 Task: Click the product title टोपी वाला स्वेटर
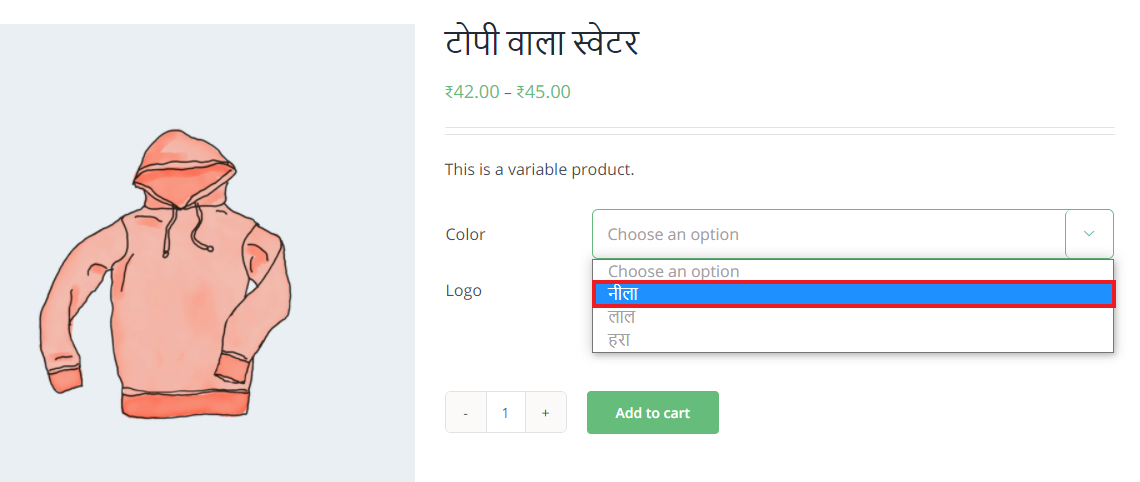pyautogui.click(x=541, y=43)
